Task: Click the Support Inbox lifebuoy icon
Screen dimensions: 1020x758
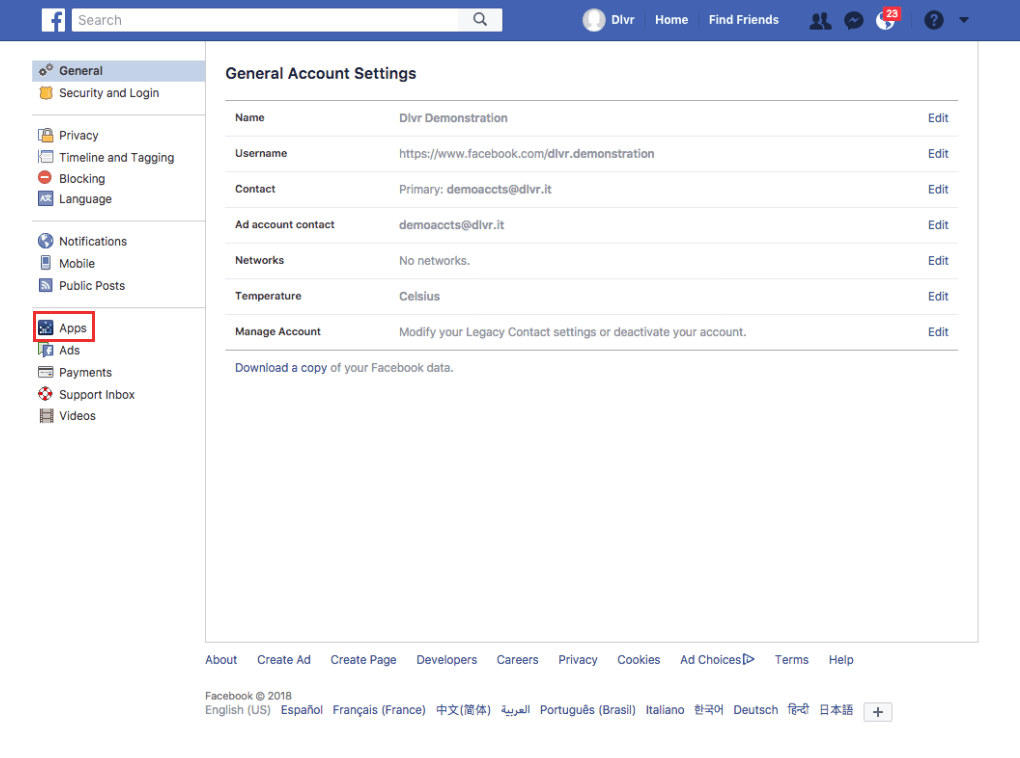Action: (46, 394)
